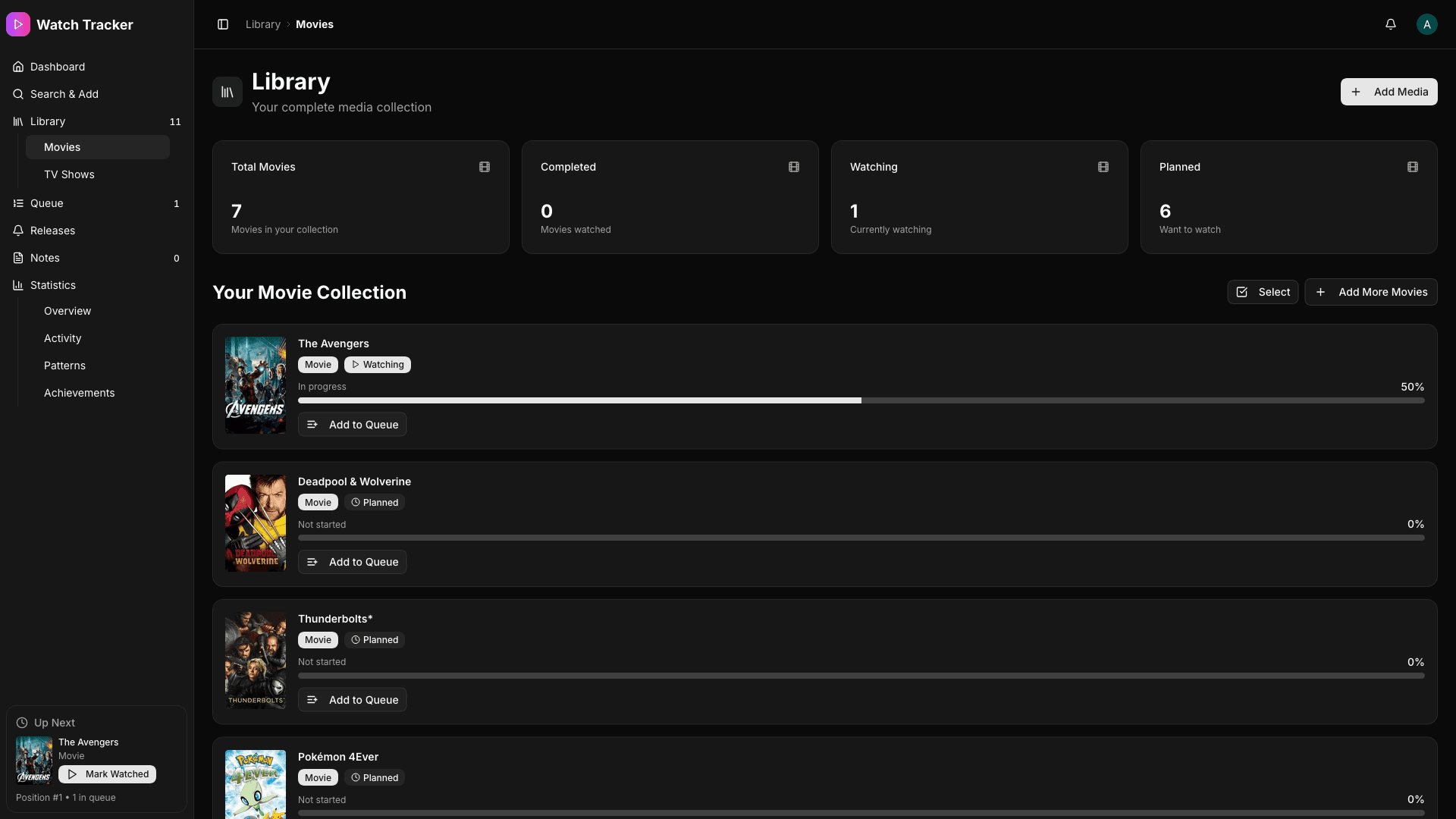
Task: Click the film icon on Completed card
Action: click(x=794, y=167)
